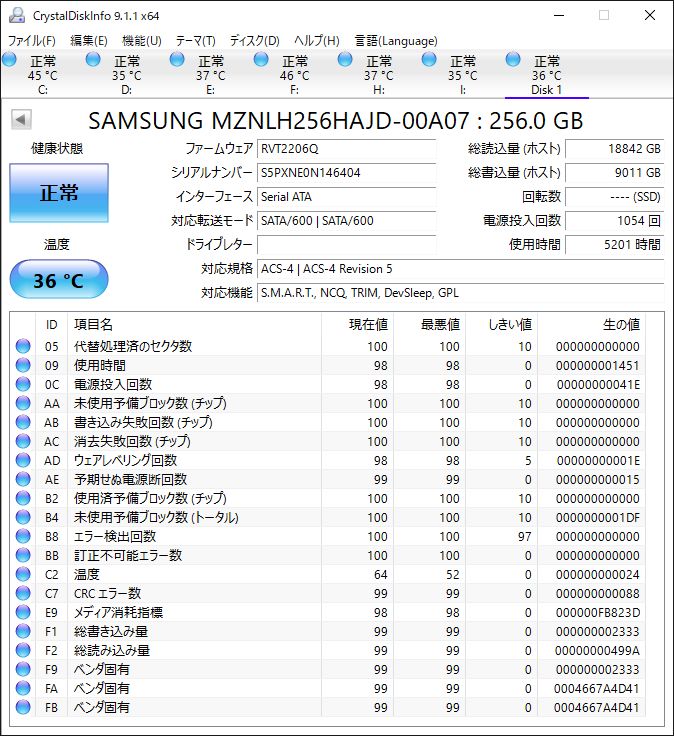Click status orb for ID B4 row

[23, 517]
